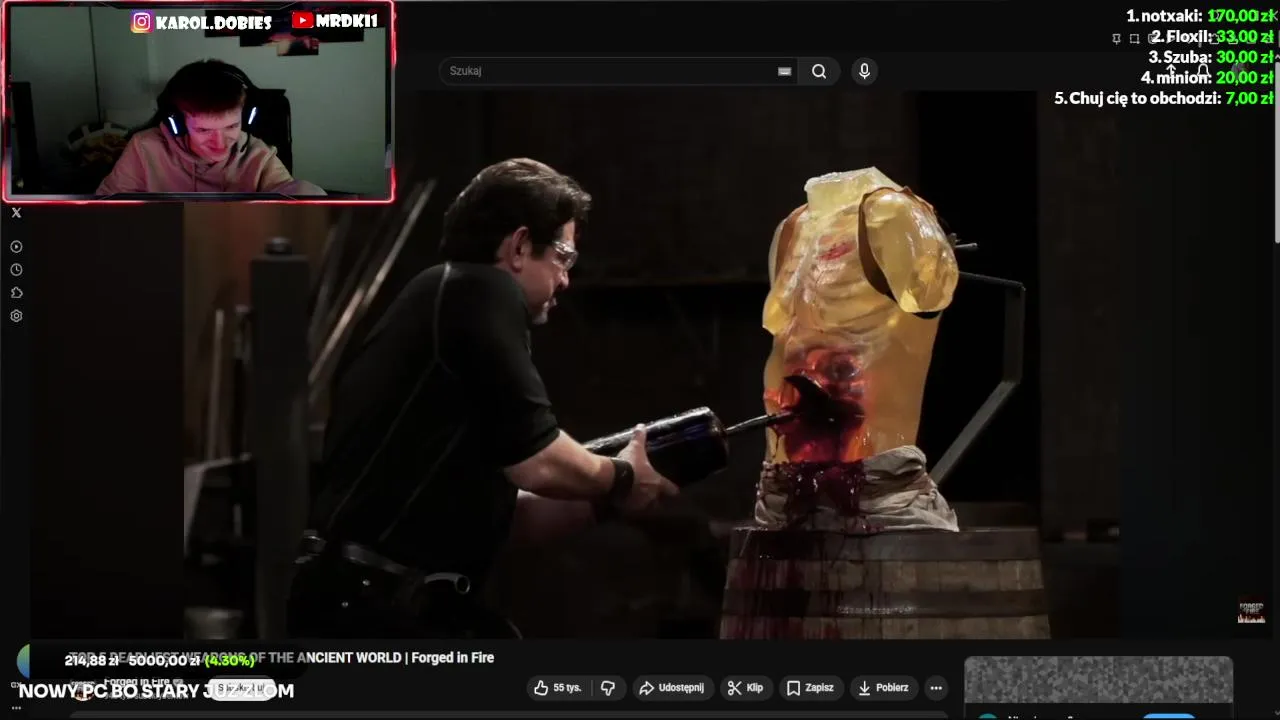1280x720 pixels.
Task: Click the upload arrow icon at top right
Action: coord(1171,71)
